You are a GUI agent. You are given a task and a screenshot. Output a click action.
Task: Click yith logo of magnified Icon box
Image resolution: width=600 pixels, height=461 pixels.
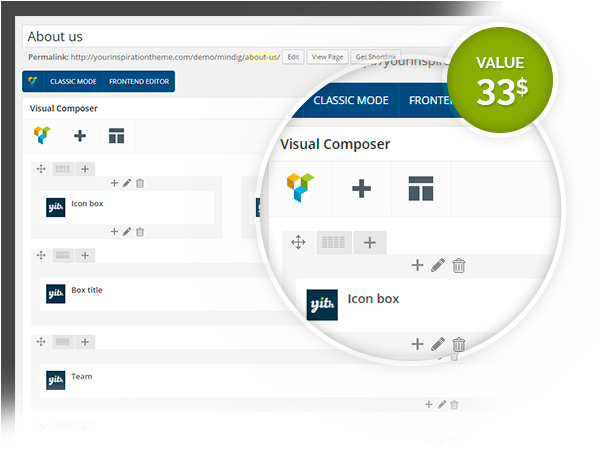(x=322, y=305)
